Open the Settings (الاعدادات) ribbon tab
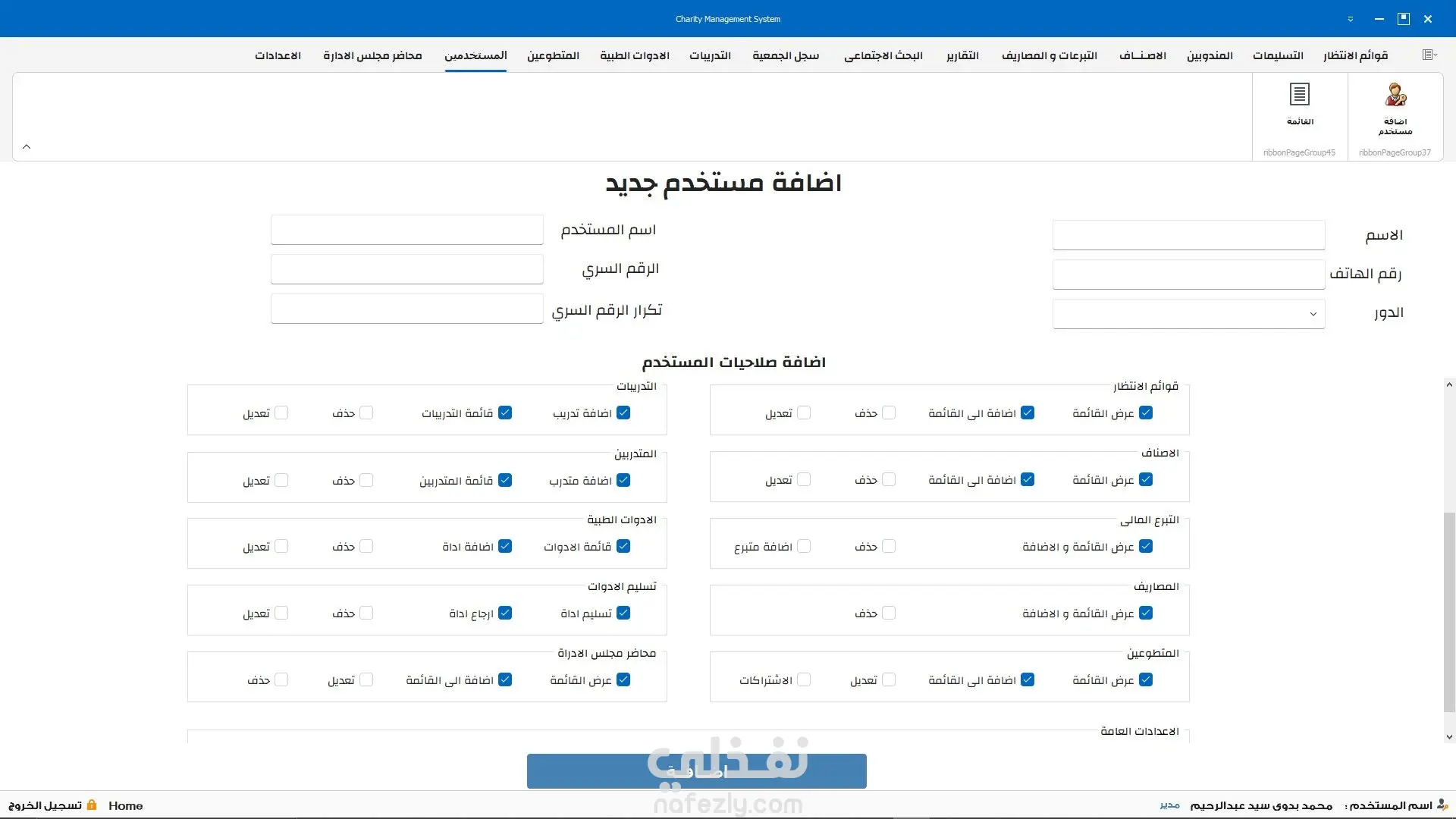The height and width of the screenshot is (819, 1456). pos(278,55)
